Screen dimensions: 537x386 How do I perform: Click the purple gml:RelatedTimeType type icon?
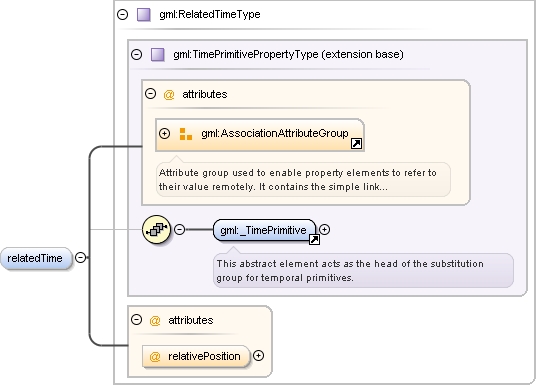click(143, 15)
